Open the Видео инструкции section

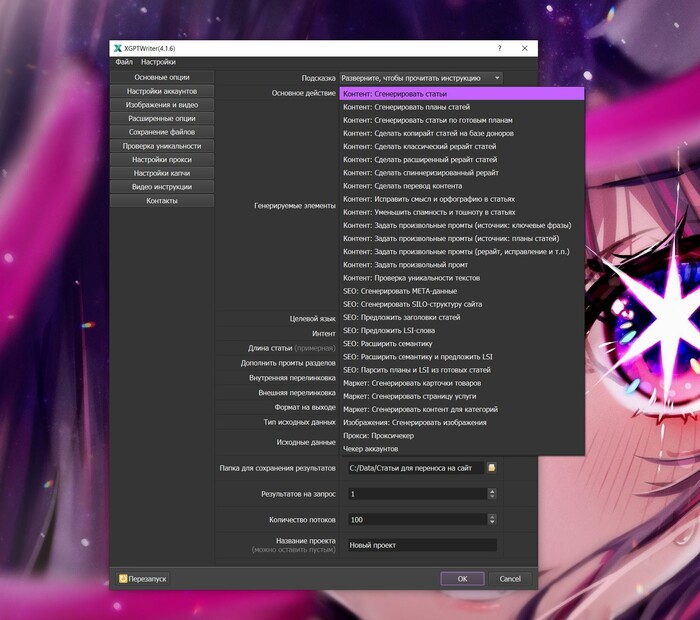(161, 187)
